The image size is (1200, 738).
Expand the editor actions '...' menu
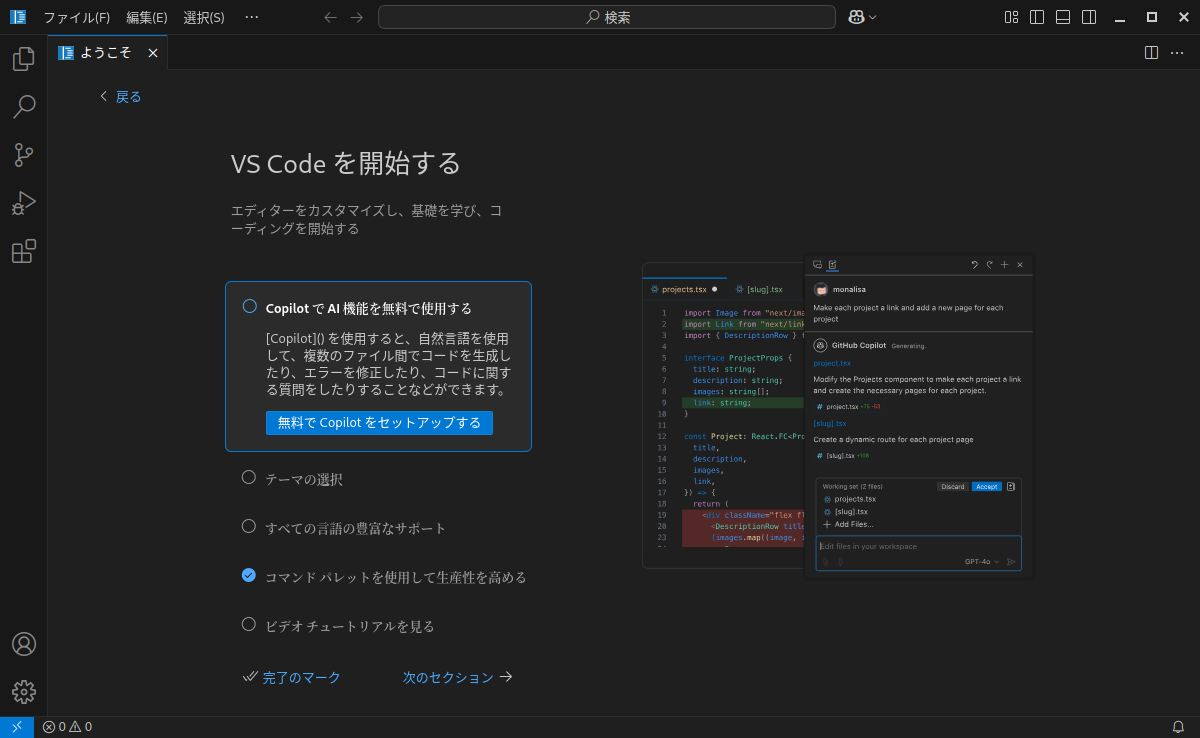pos(1177,53)
